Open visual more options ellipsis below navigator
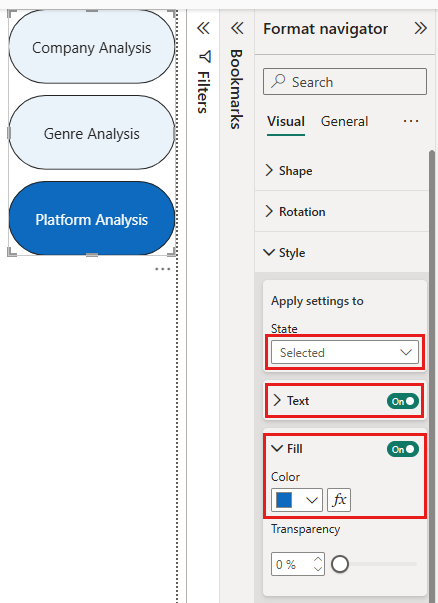 click(x=163, y=269)
